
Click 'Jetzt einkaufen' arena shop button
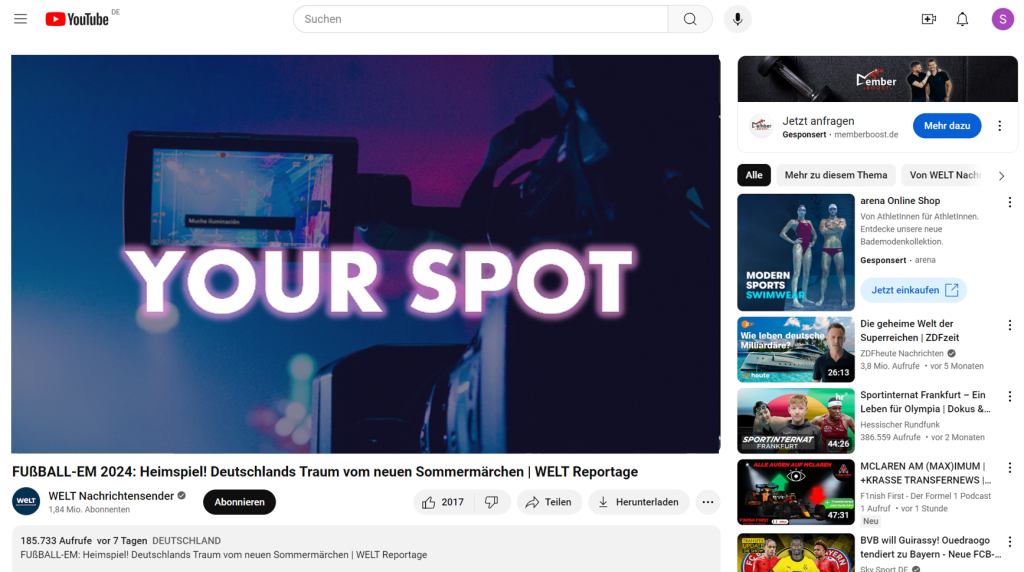[914, 290]
